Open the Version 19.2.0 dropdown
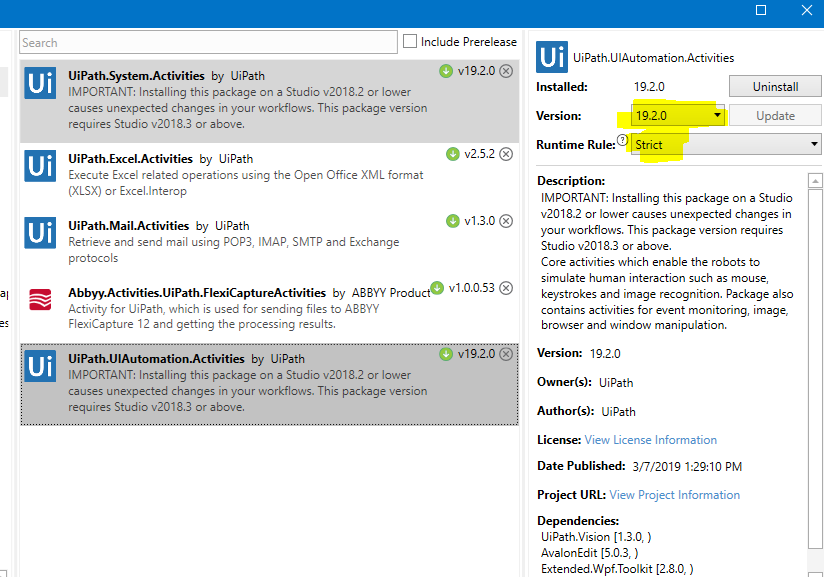This screenshot has width=824, height=577. click(x=678, y=115)
